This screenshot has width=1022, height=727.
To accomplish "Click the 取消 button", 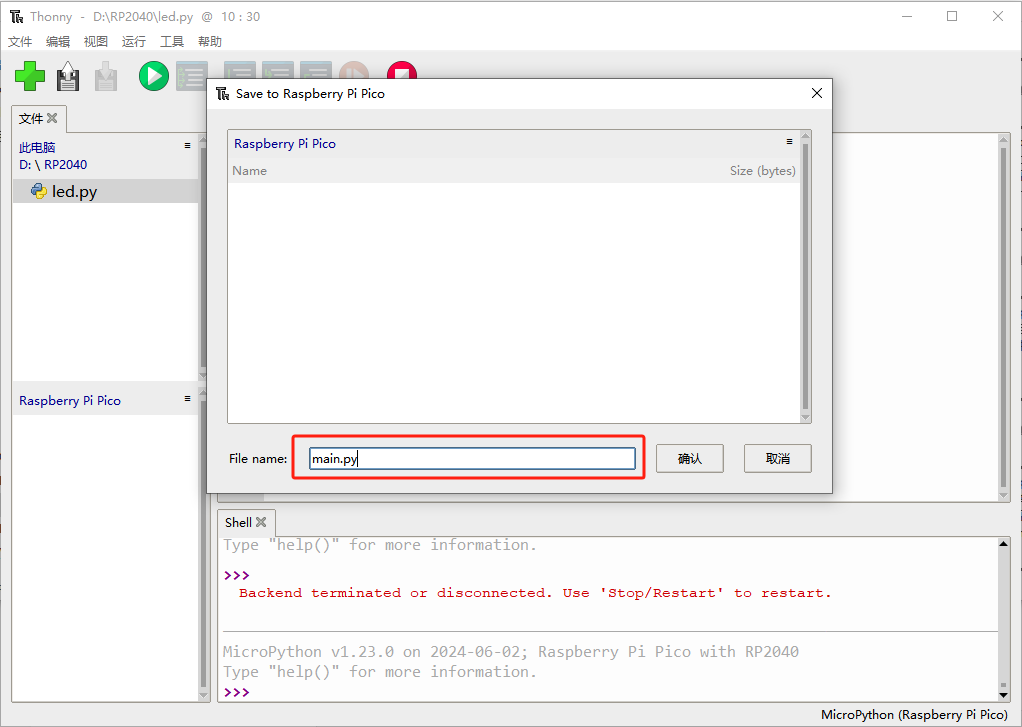I will (778, 458).
